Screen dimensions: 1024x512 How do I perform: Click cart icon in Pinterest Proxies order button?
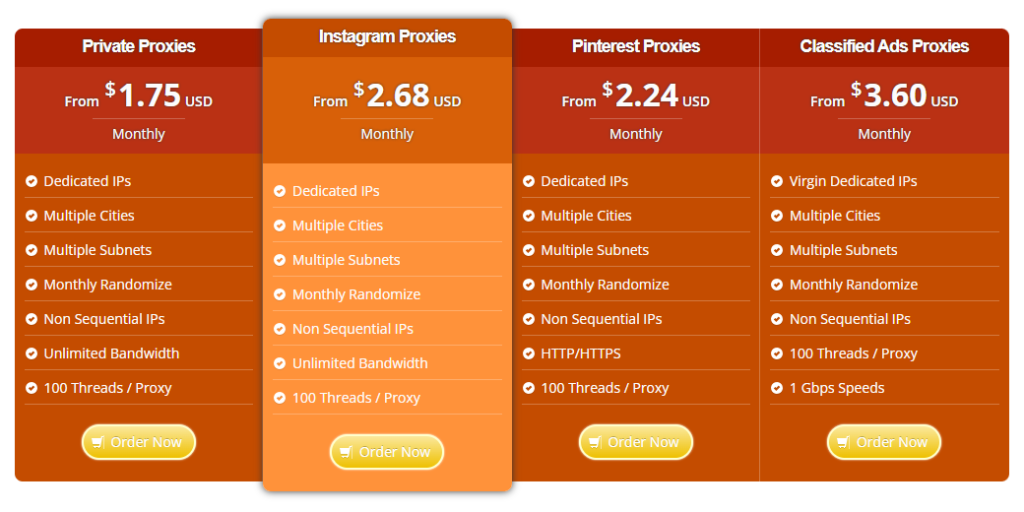pyautogui.click(x=595, y=442)
